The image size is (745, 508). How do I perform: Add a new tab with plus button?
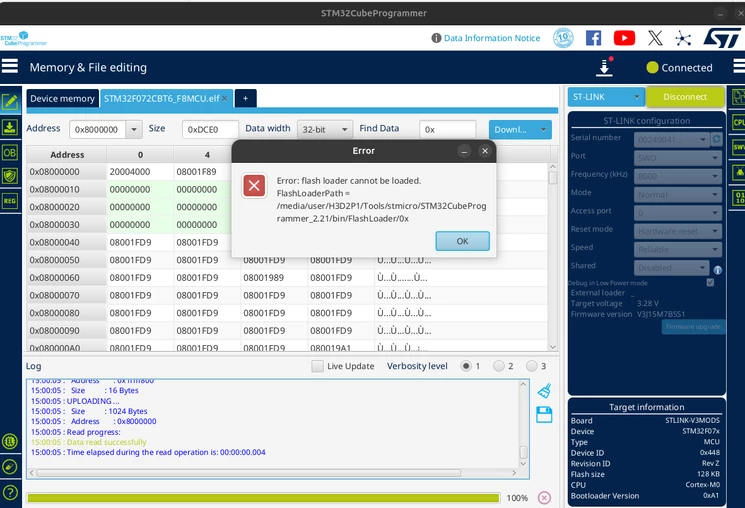246,98
